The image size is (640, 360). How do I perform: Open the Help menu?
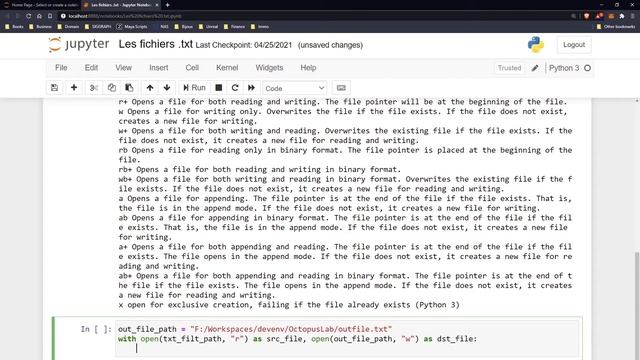point(308,68)
